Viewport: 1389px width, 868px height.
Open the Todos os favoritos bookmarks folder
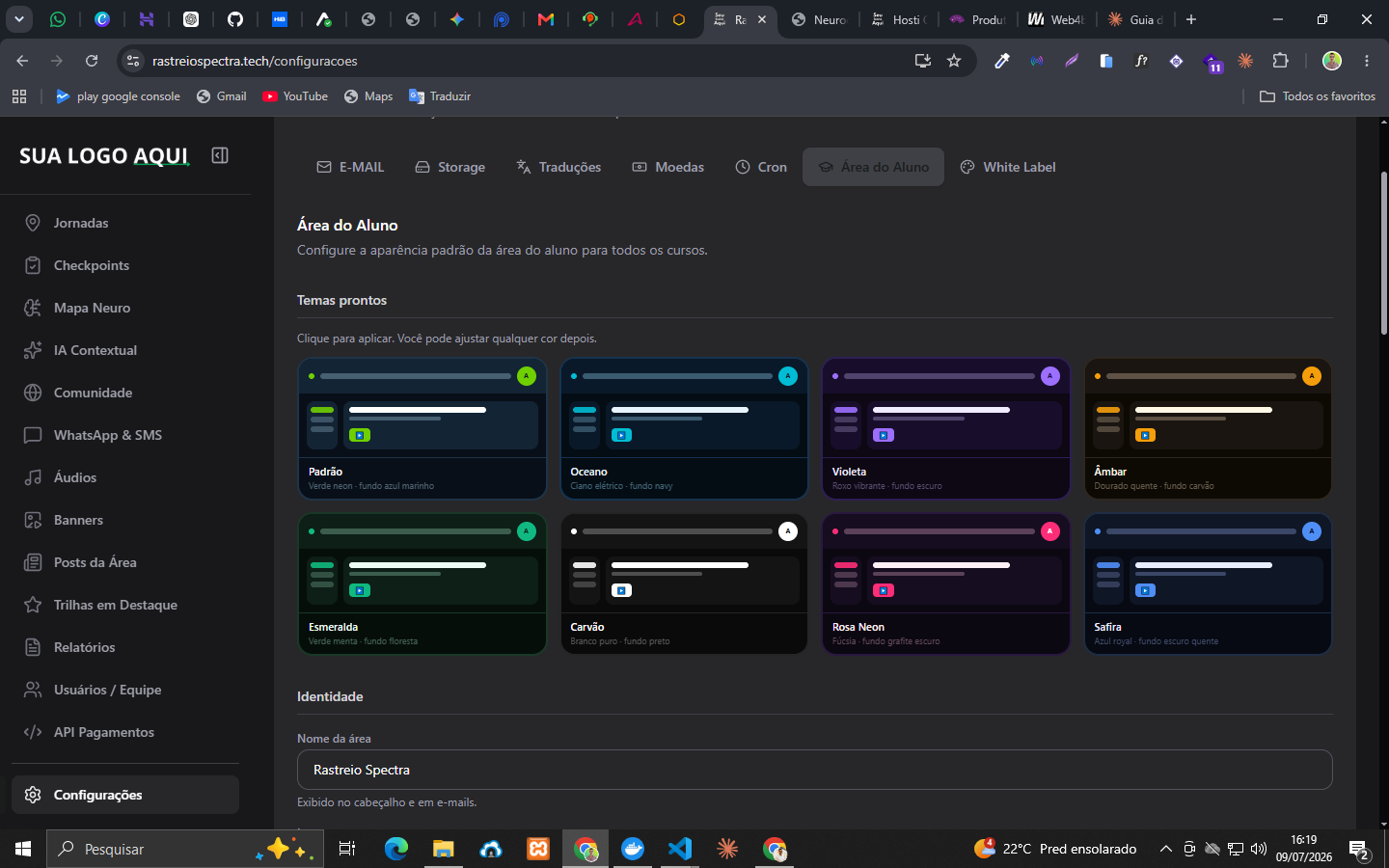(x=1318, y=96)
